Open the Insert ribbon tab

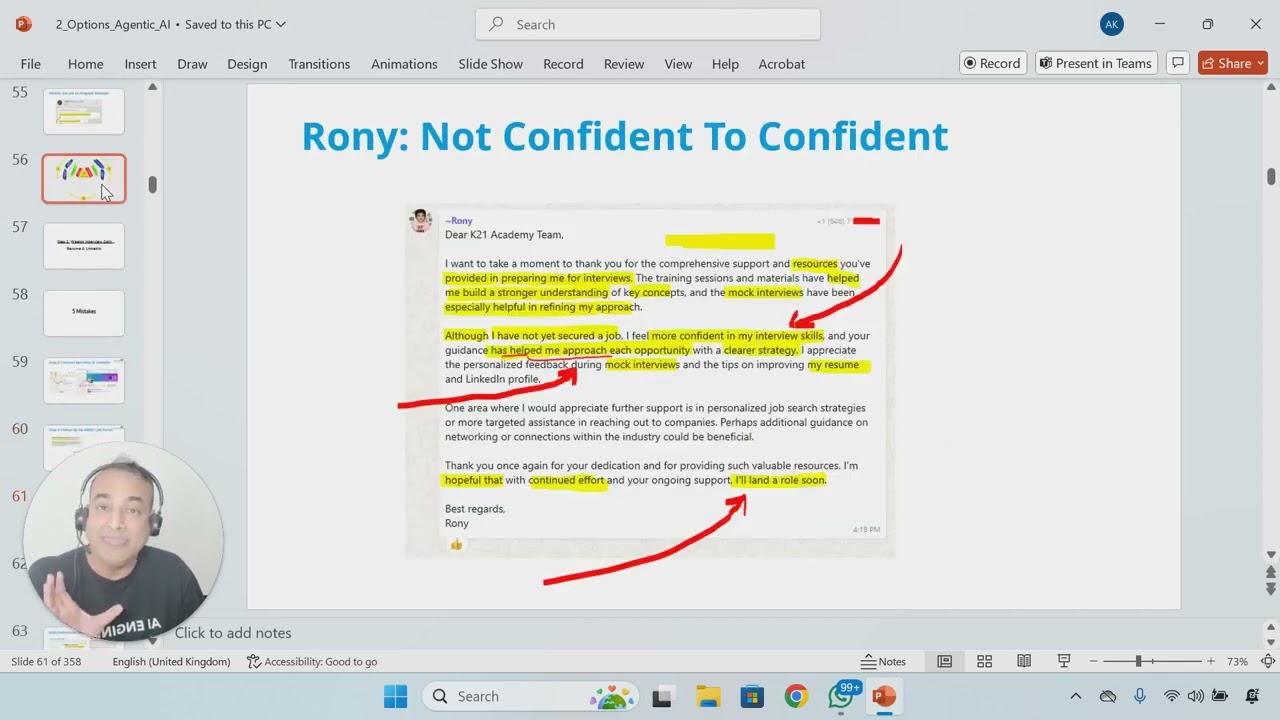(140, 64)
